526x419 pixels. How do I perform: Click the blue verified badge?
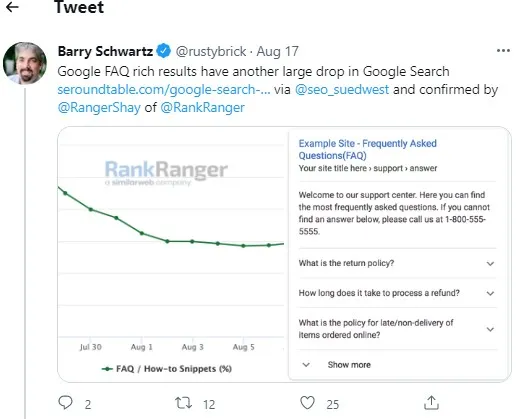(164, 51)
